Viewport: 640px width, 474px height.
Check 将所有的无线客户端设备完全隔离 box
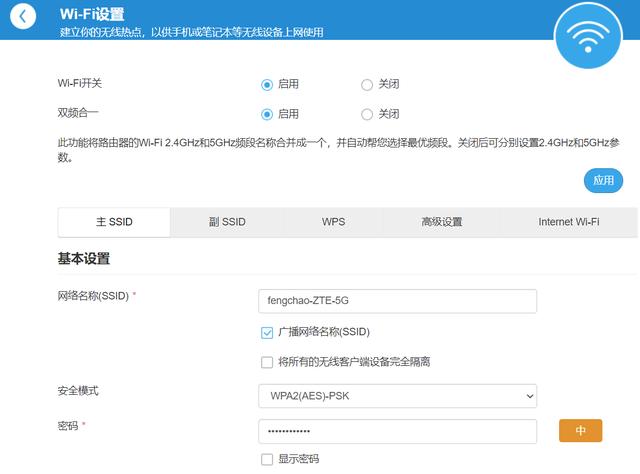(267, 362)
